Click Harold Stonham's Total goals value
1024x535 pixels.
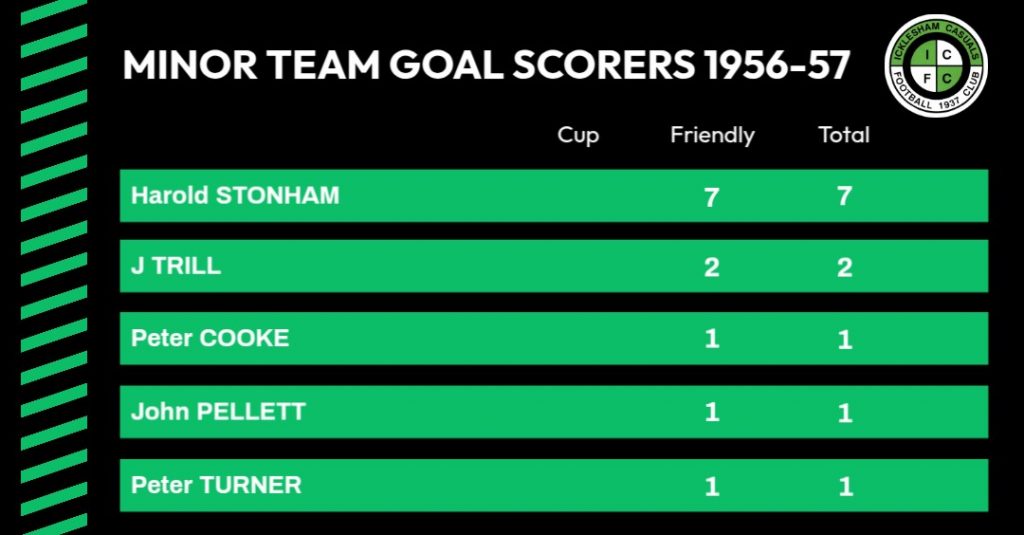845,196
